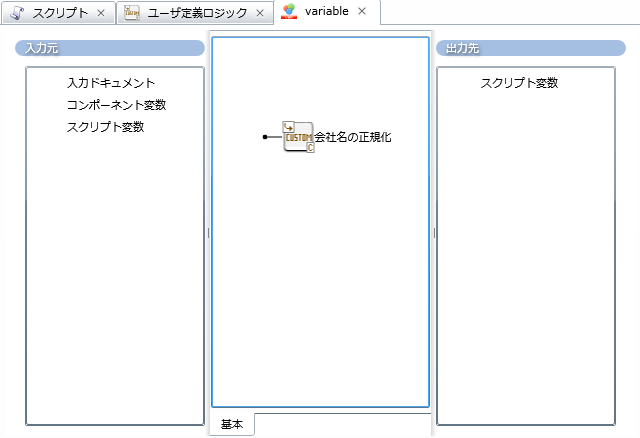Viewport: 640px width, 438px height.
Task: Switch to the スクリプト tab
Action: coord(58,13)
